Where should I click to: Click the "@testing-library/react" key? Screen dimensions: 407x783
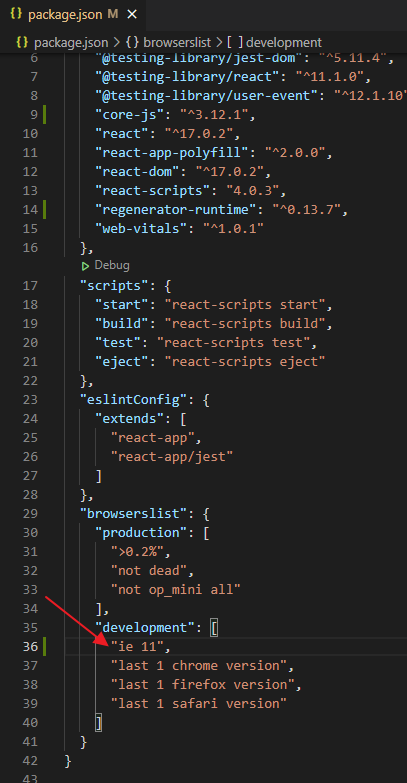coord(187,77)
